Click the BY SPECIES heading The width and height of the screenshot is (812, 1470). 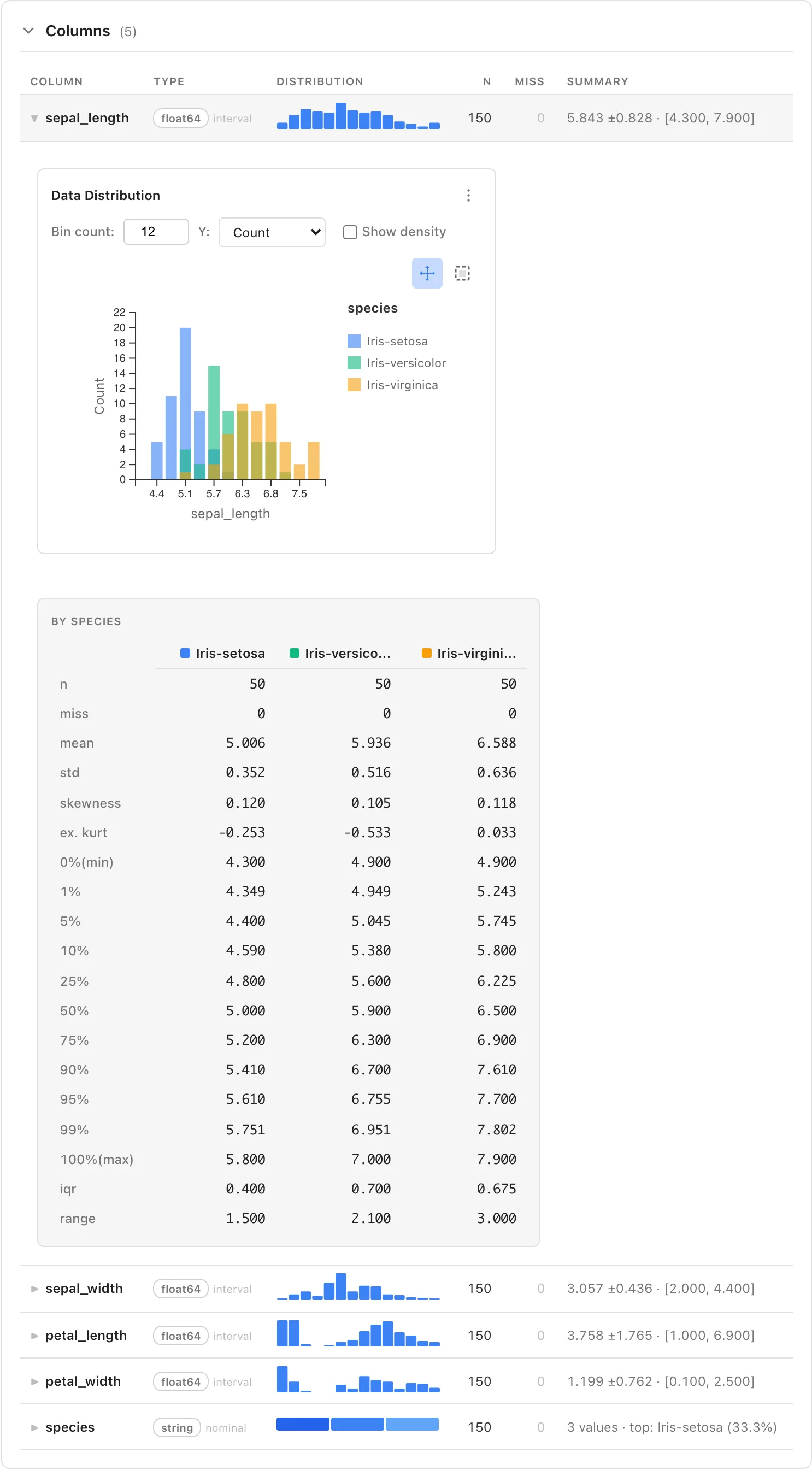86,621
